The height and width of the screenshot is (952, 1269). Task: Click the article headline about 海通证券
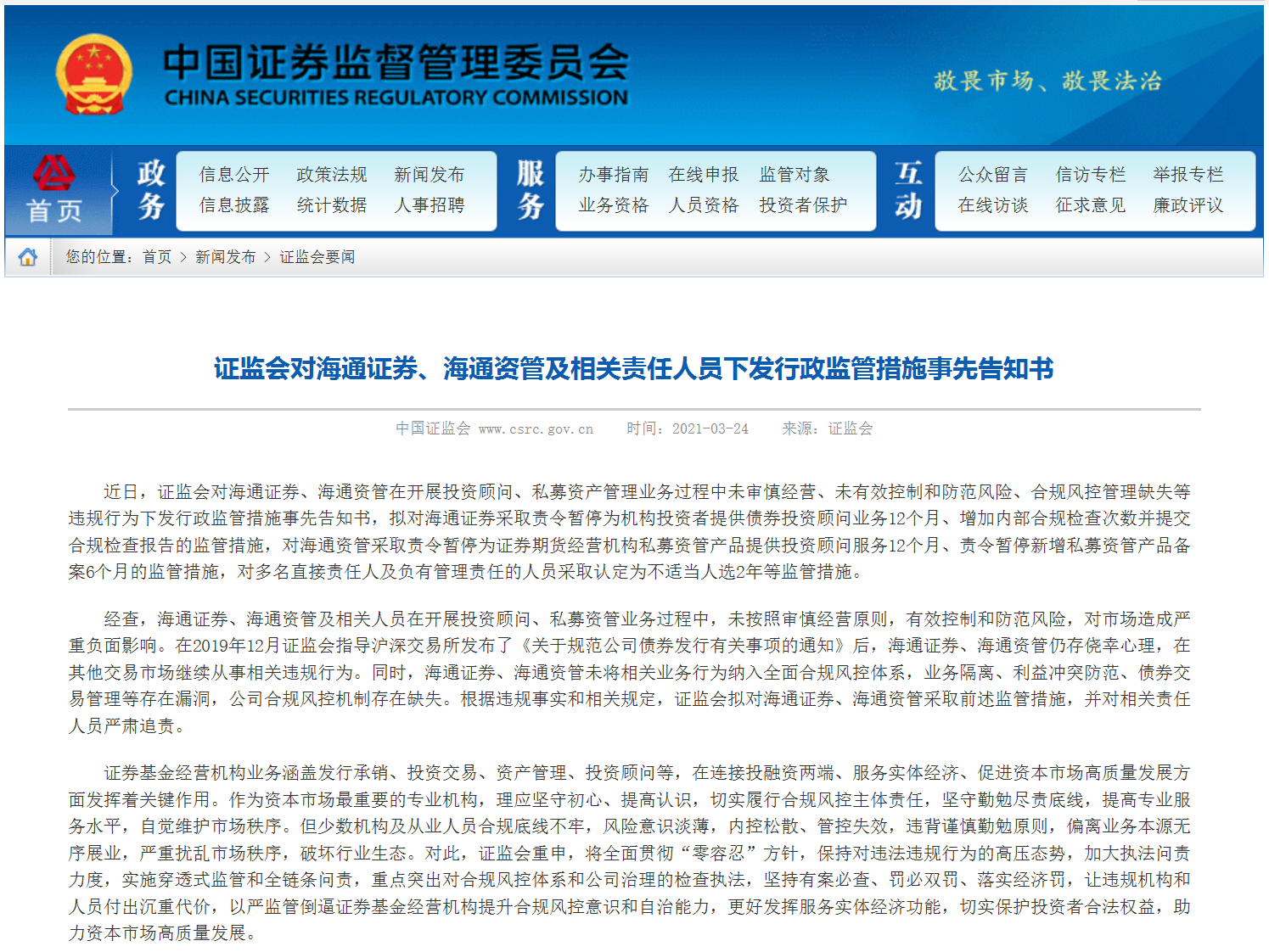click(x=633, y=369)
